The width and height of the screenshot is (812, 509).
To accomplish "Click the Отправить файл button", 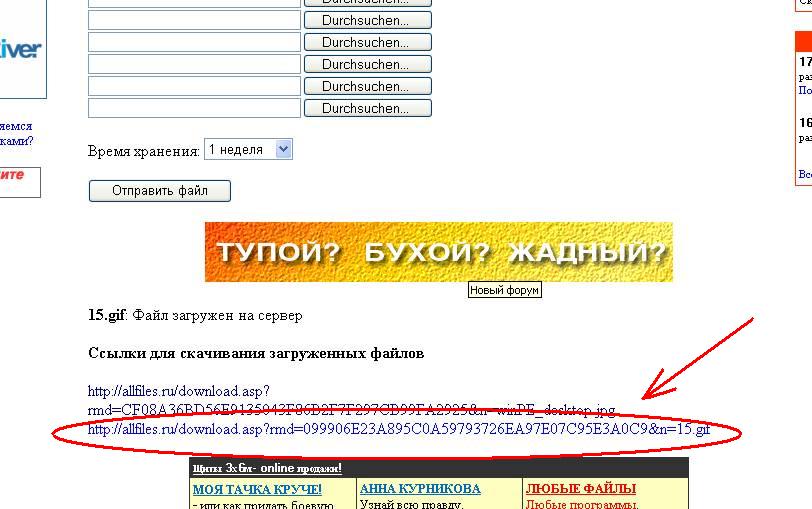I will pos(160,191).
